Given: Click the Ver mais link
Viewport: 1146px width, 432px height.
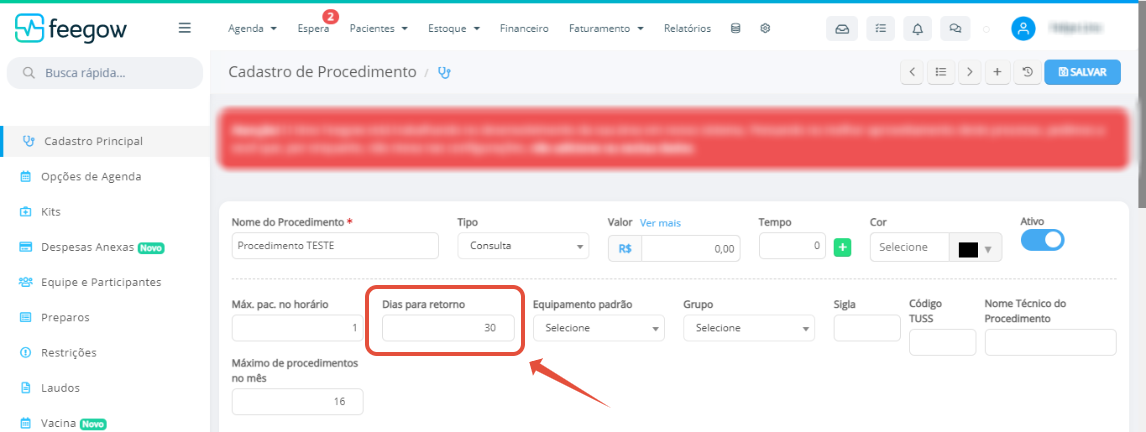Looking at the screenshot, I should pyautogui.click(x=660, y=222).
